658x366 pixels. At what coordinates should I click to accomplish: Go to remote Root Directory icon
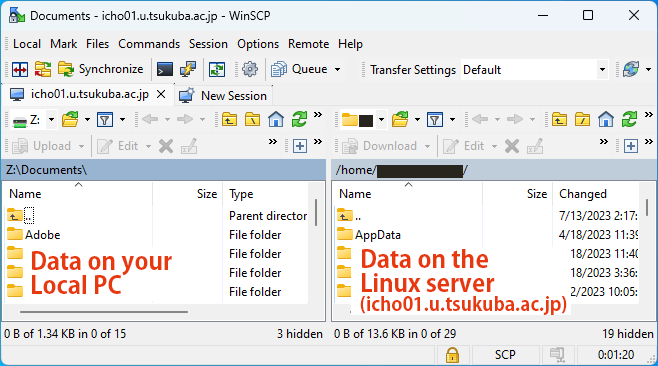582,120
